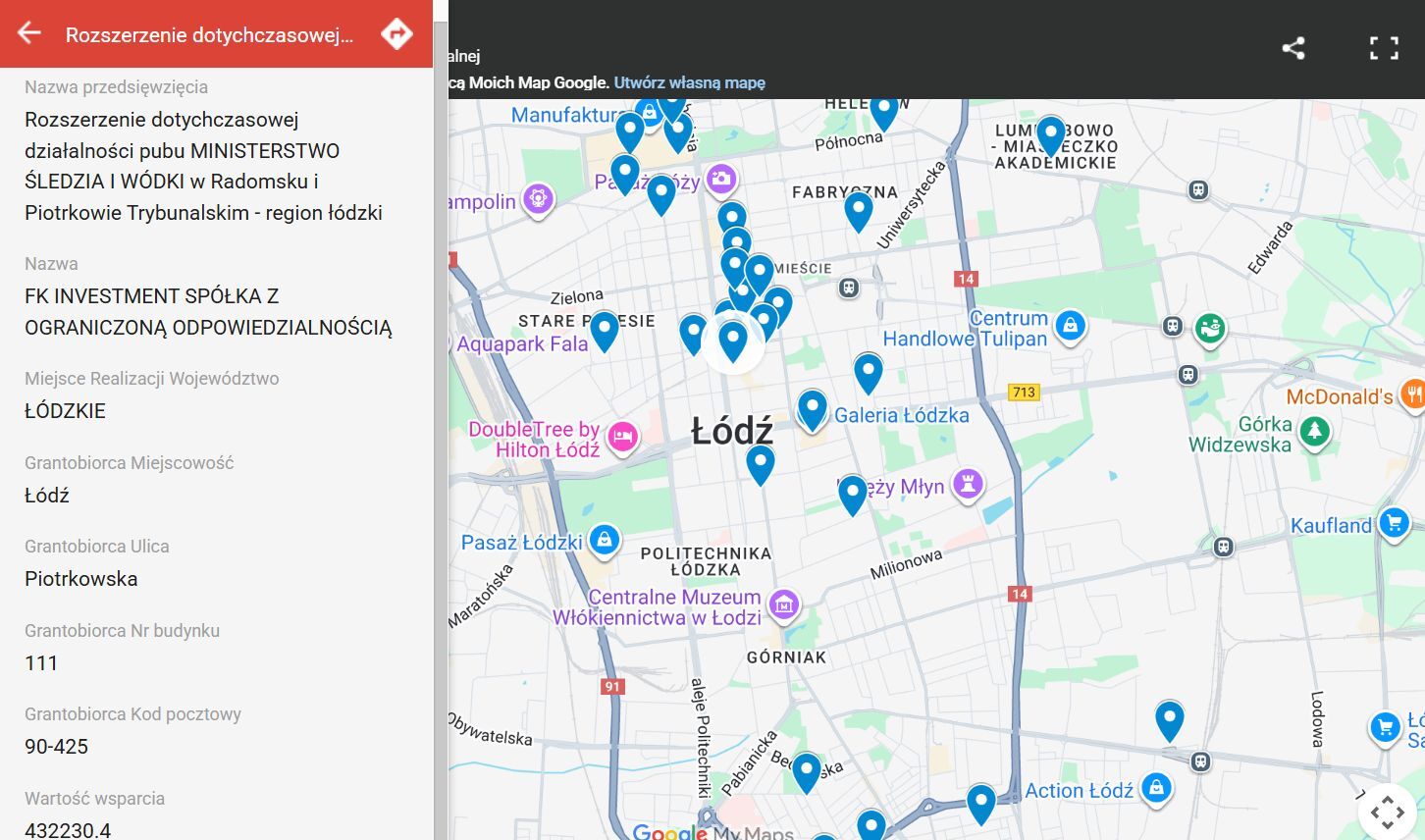Click the Centrum Handlowe Tulipan marker
The image size is (1425, 840).
pos(1070,325)
